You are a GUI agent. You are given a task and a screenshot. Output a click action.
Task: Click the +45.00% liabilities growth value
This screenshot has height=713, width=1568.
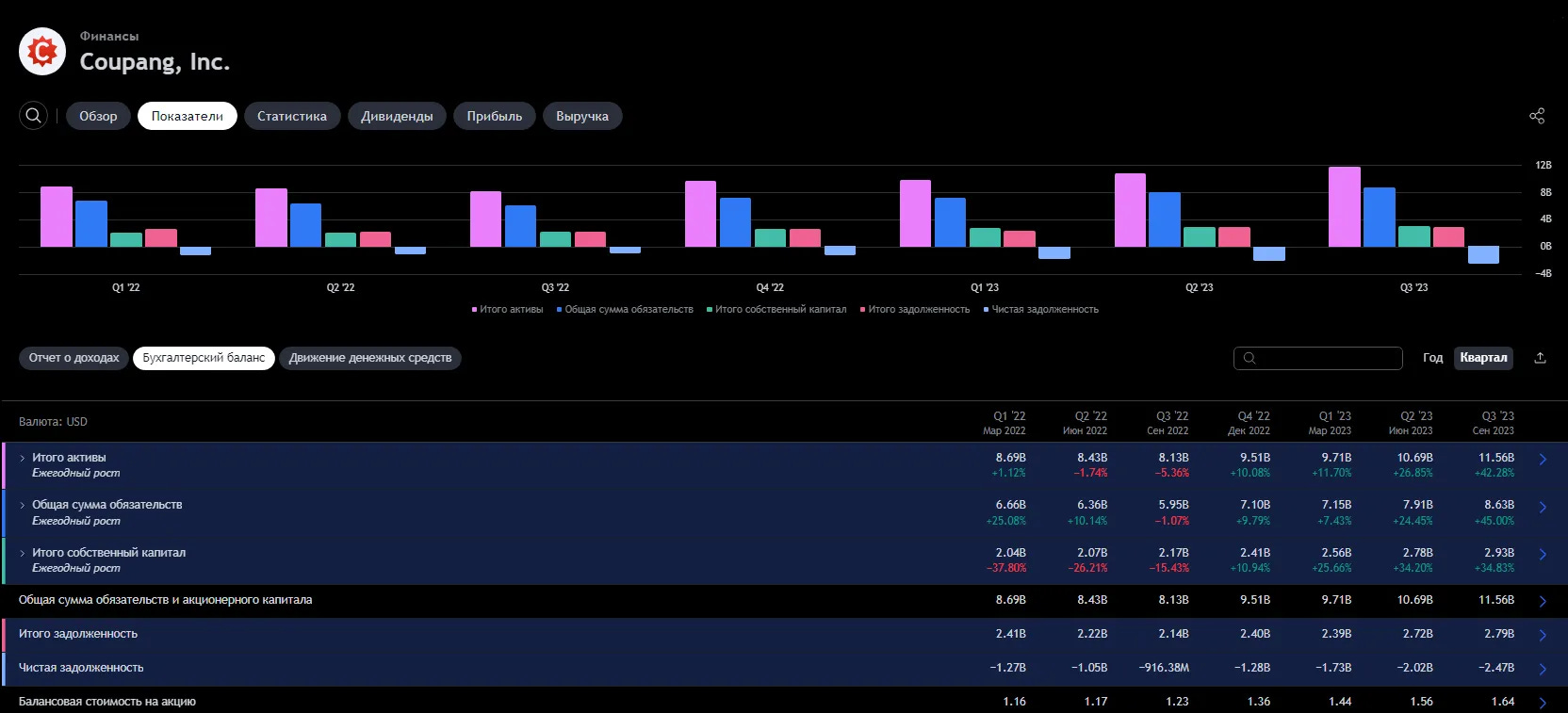pyautogui.click(x=1494, y=521)
